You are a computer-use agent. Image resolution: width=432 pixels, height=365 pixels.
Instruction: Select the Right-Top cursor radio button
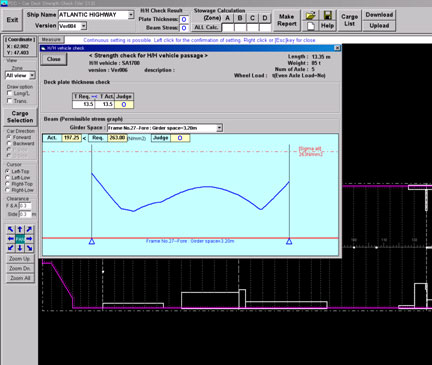(8, 184)
